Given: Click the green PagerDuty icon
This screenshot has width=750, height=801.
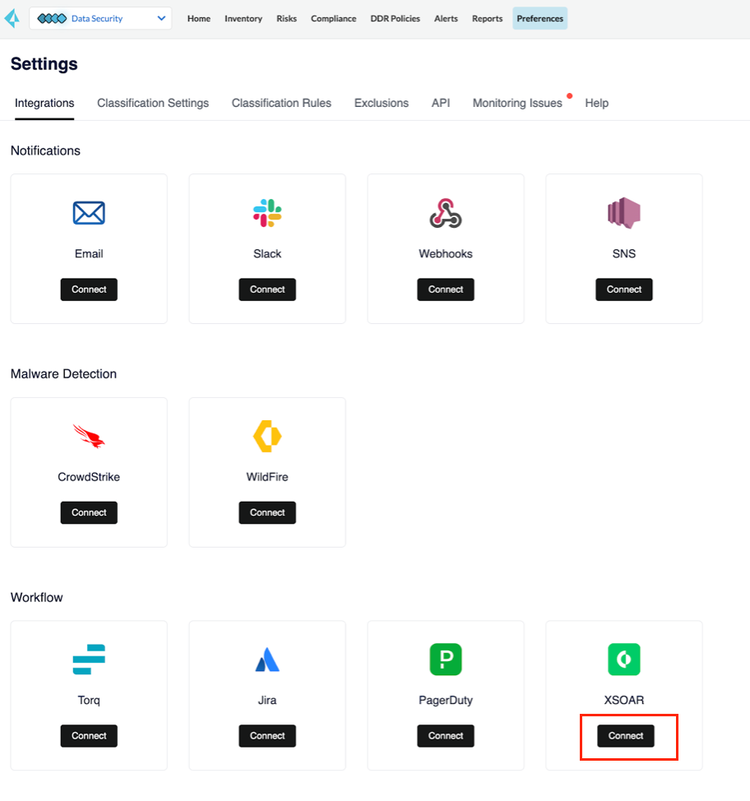Looking at the screenshot, I should pyautogui.click(x=446, y=659).
